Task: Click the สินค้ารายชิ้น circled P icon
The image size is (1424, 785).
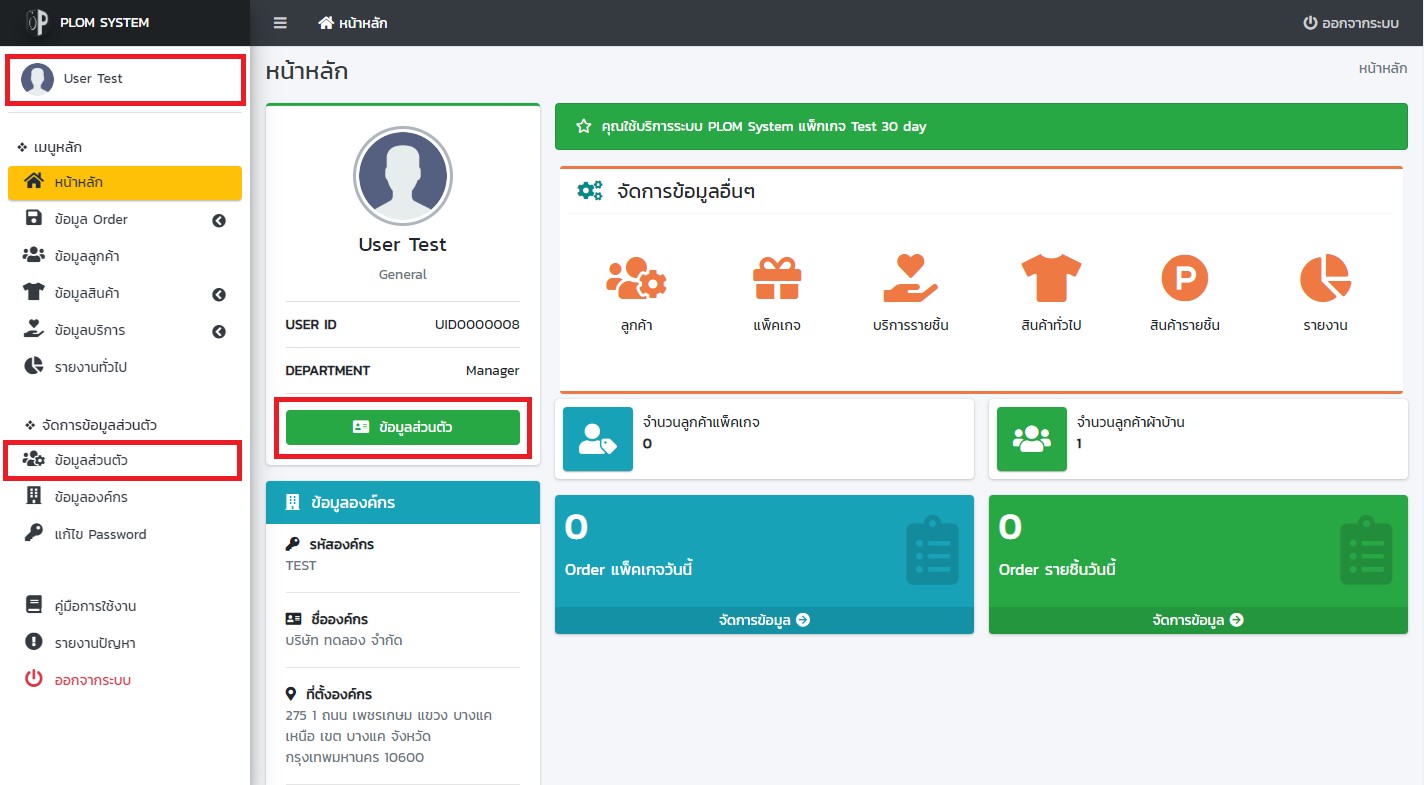Action: tap(1184, 279)
